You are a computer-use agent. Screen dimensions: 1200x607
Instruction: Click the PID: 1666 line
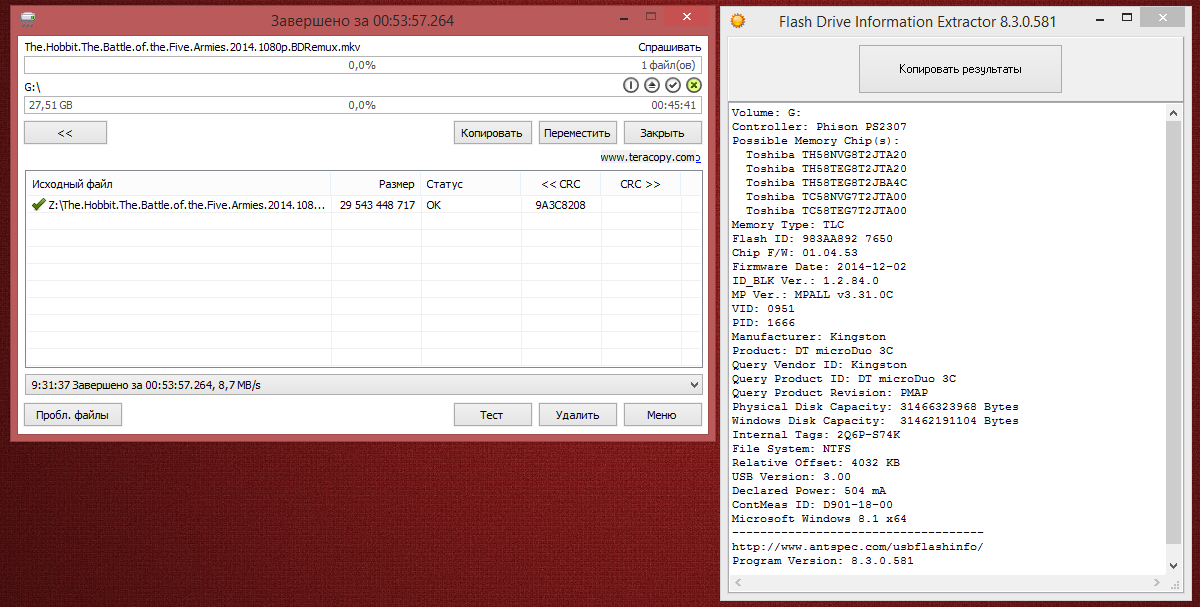763,323
